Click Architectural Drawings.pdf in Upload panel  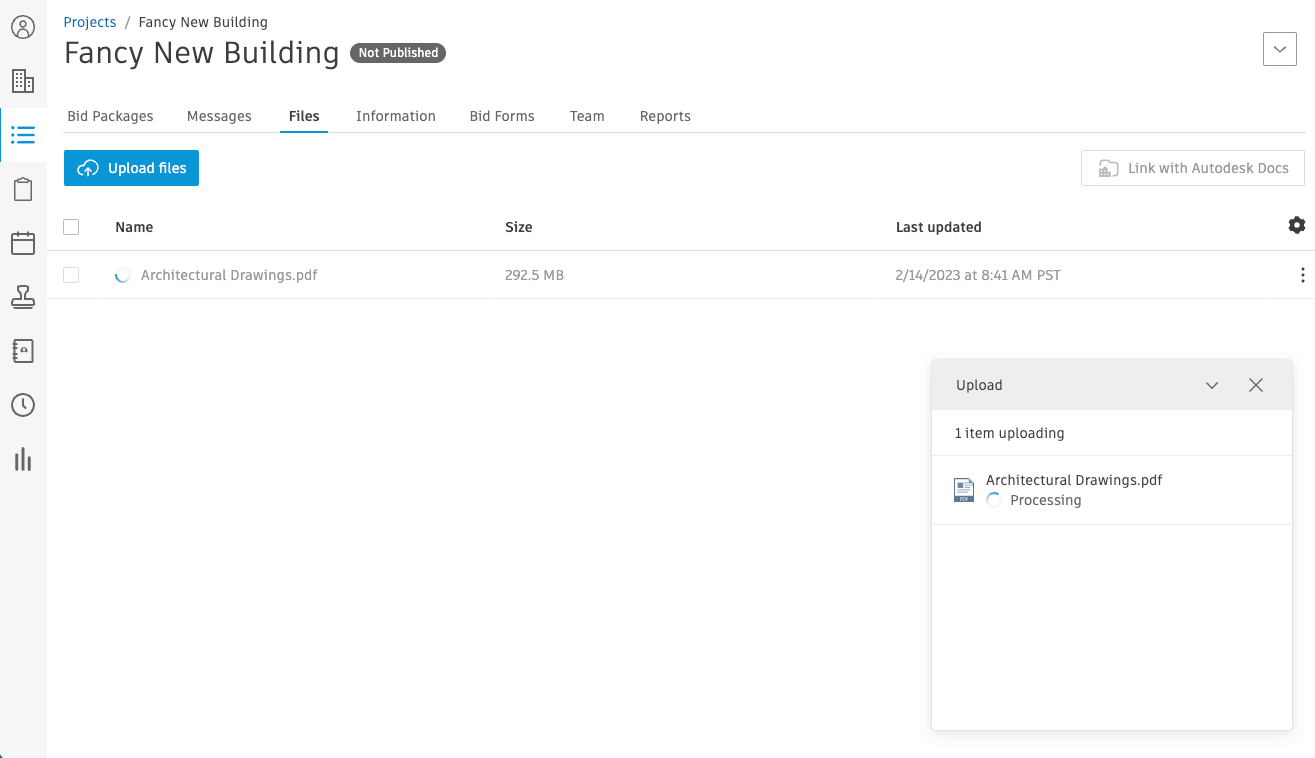(x=1074, y=480)
